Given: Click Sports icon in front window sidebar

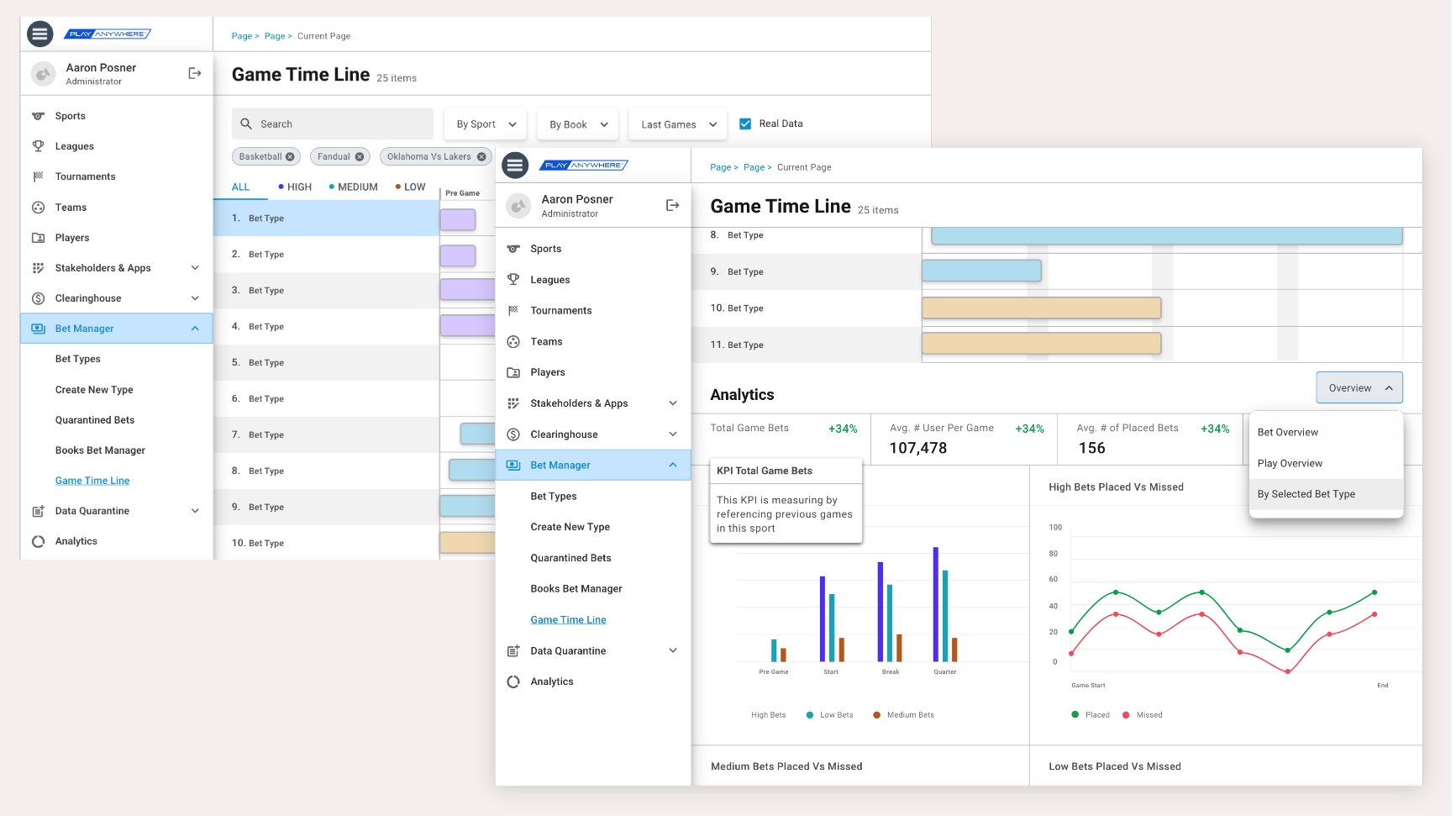Looking at the screenshot, I should pyautogui.click(x=513, y=250).
